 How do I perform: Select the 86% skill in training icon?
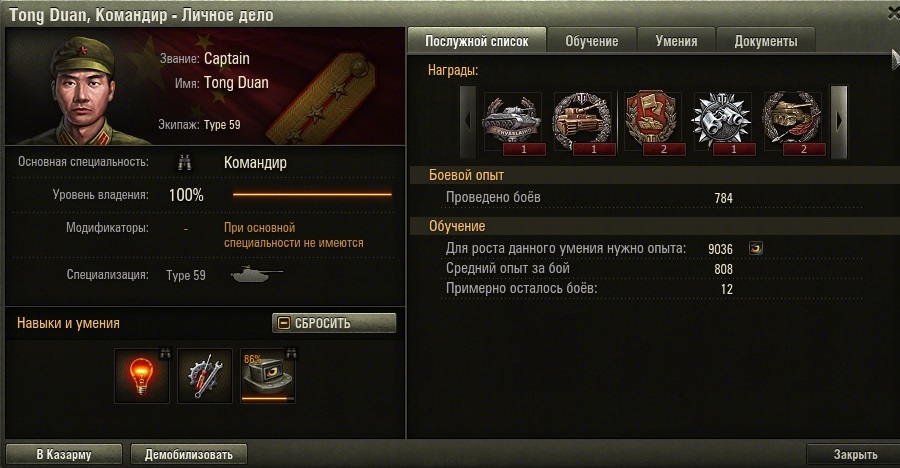(268, 376)
